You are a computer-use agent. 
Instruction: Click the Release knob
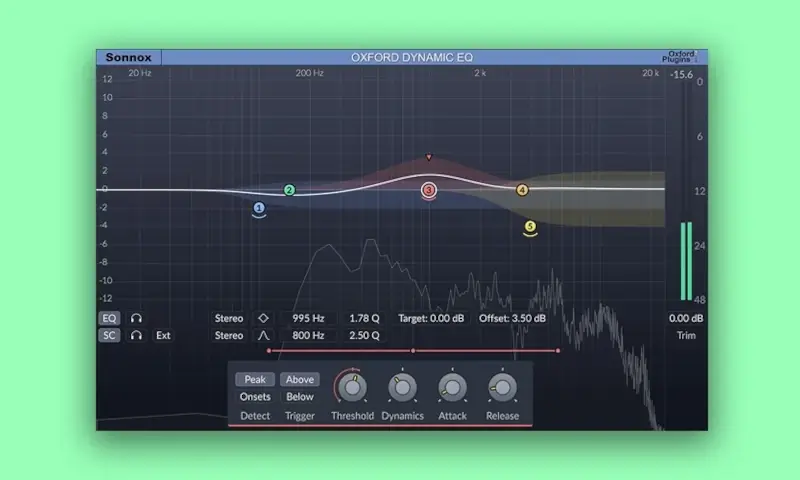tap(502, 388)
